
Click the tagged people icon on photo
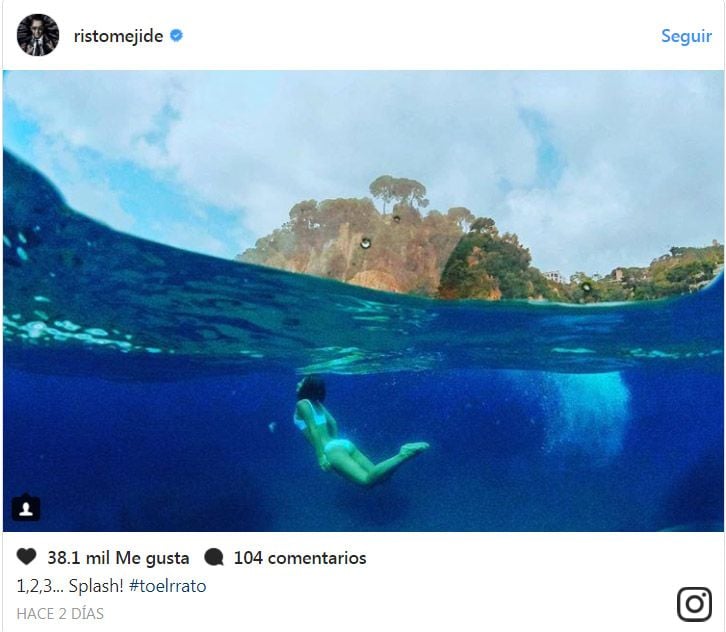point(26,508)
